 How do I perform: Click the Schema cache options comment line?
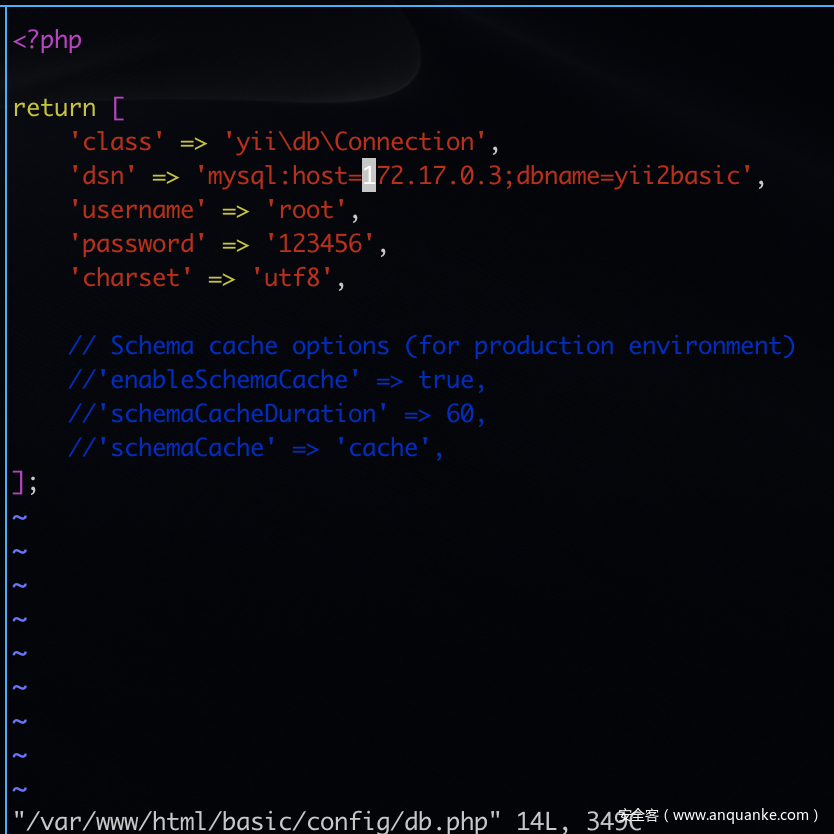tap(431, 346)
